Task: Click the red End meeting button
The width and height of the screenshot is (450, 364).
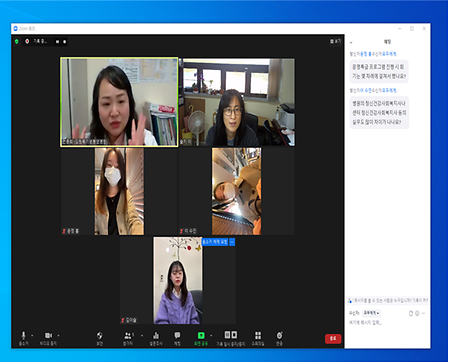Action: click(x=333, y=338)
